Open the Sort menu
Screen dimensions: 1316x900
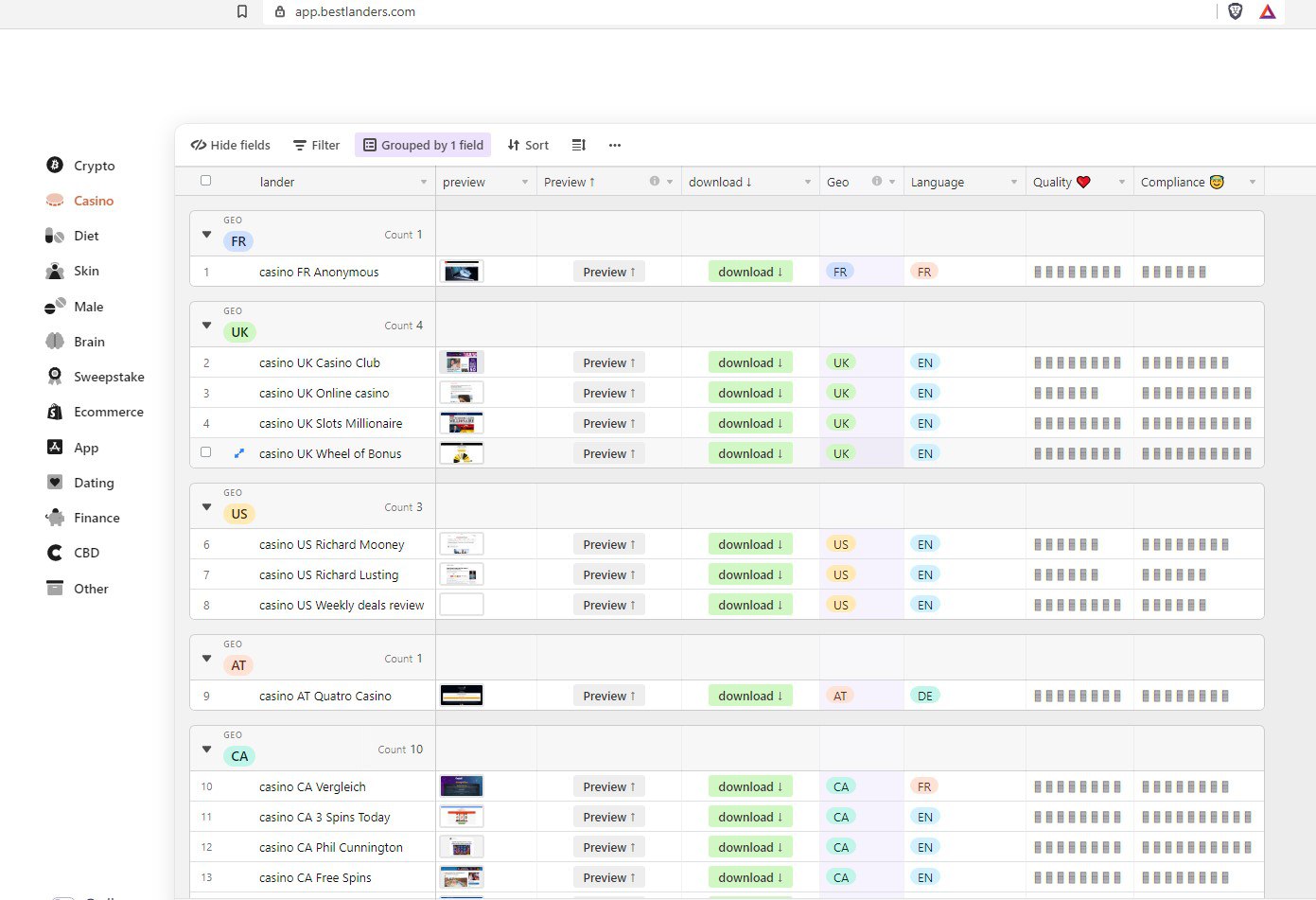click(x=528, y=145)
